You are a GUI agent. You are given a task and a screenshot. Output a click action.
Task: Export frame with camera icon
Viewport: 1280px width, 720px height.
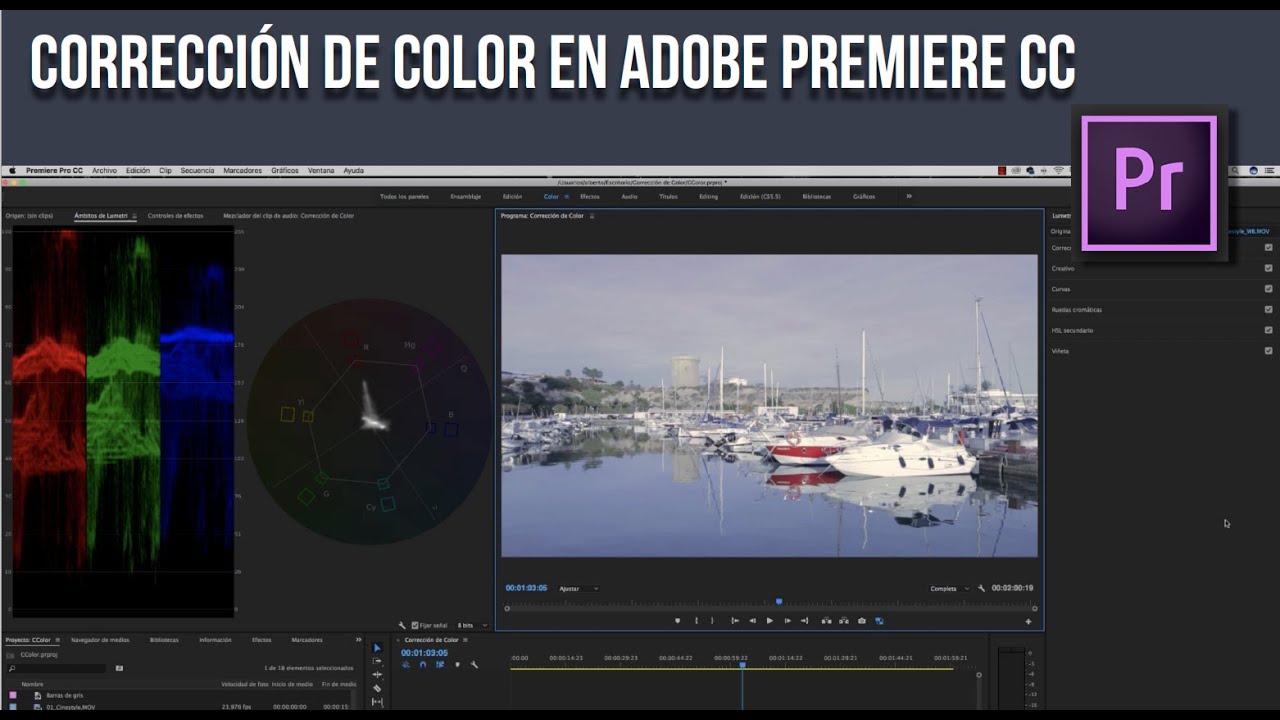click(862, 621)
